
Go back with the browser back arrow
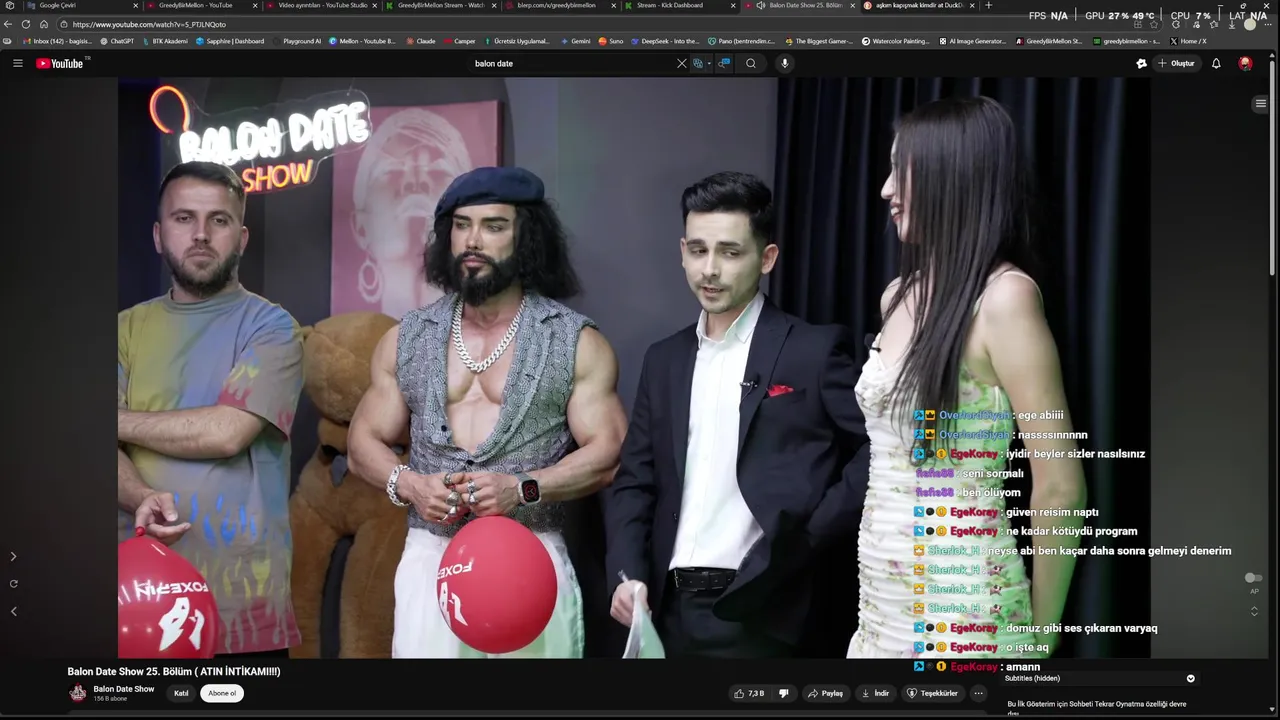pyautogui.click(x=9, y=24)
